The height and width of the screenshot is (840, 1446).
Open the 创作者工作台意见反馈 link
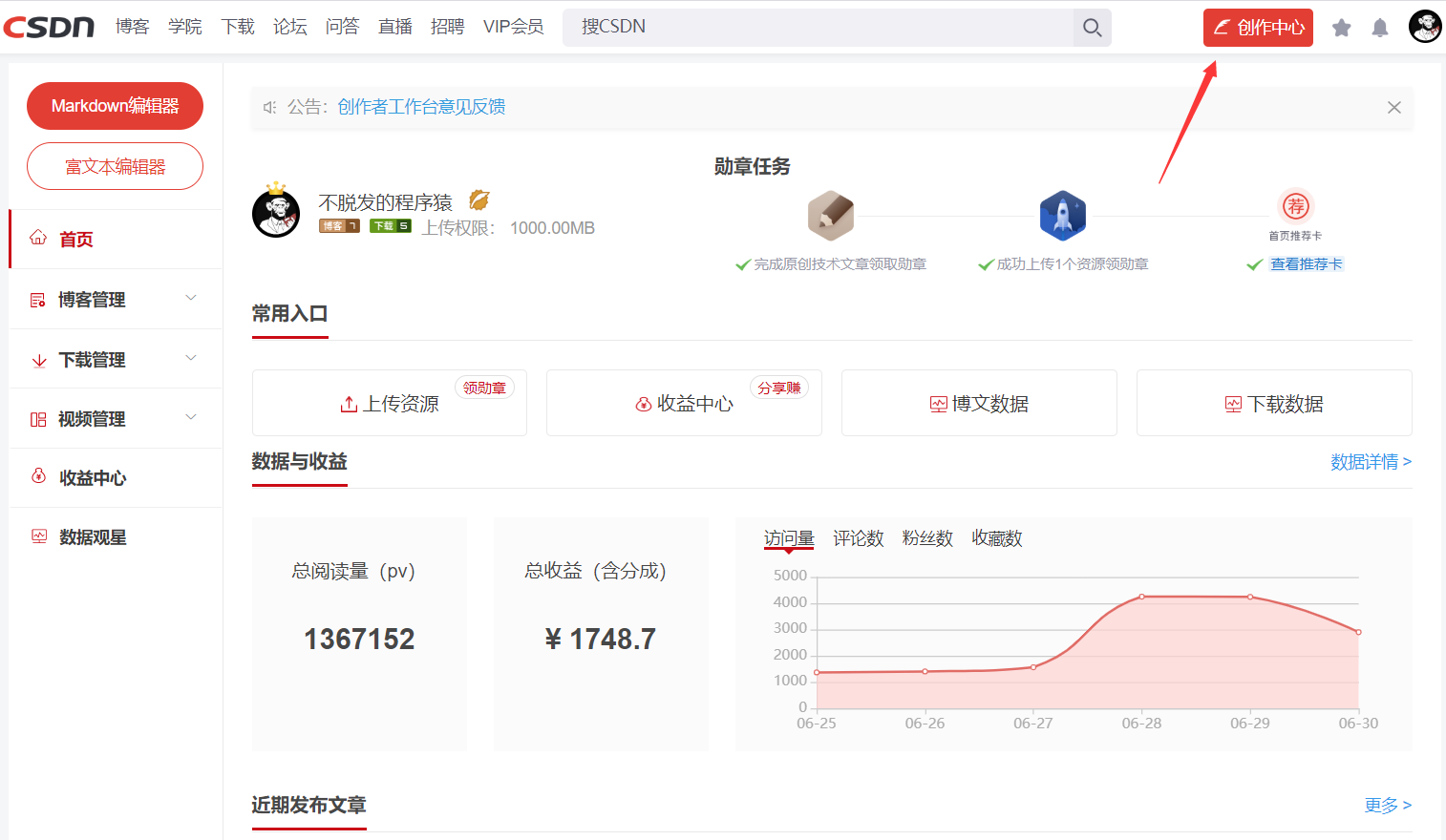421,107
